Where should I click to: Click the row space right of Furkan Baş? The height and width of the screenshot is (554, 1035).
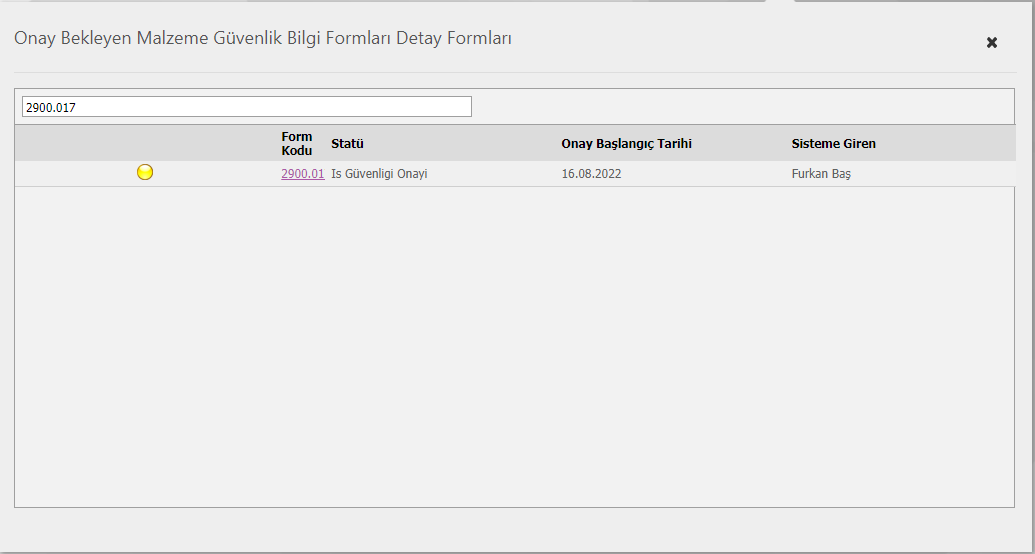pos(930,174)
